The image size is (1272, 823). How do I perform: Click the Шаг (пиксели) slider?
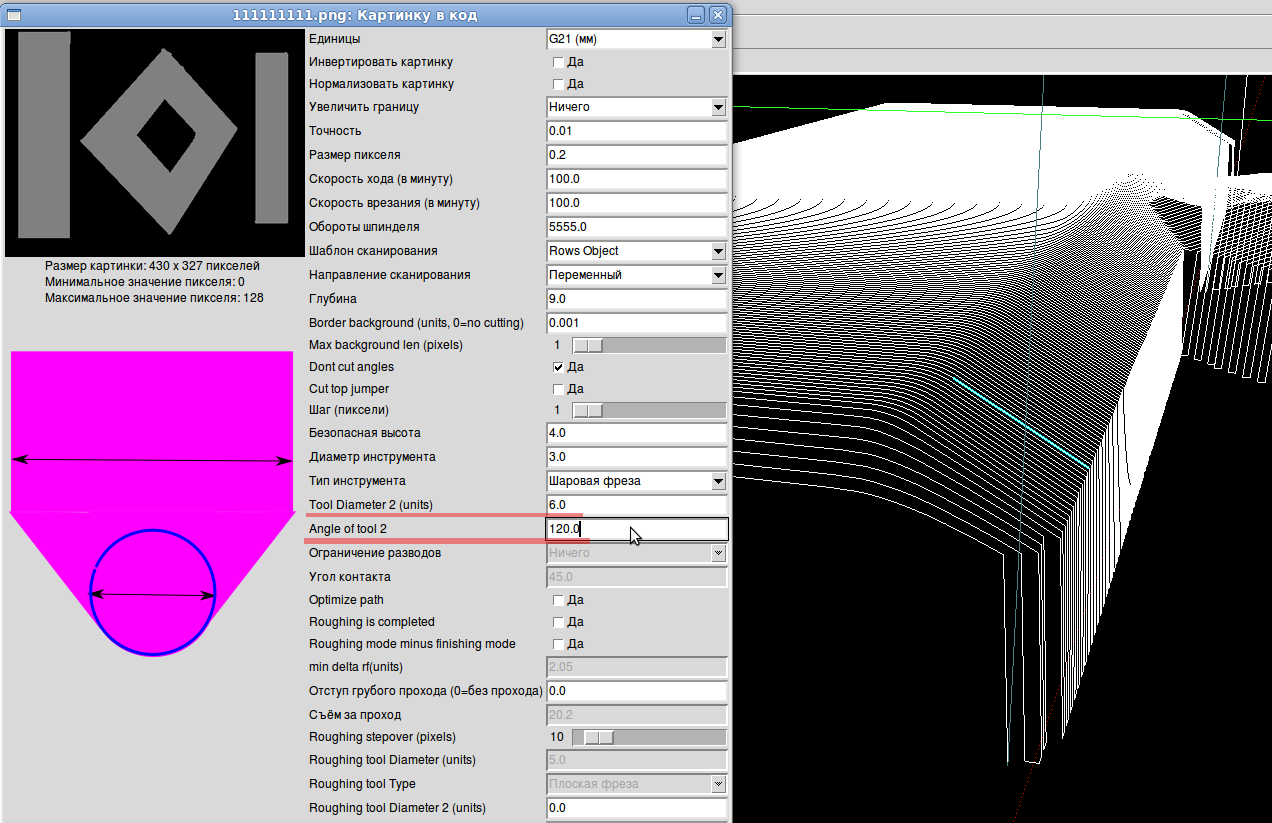tap(648, 410)
